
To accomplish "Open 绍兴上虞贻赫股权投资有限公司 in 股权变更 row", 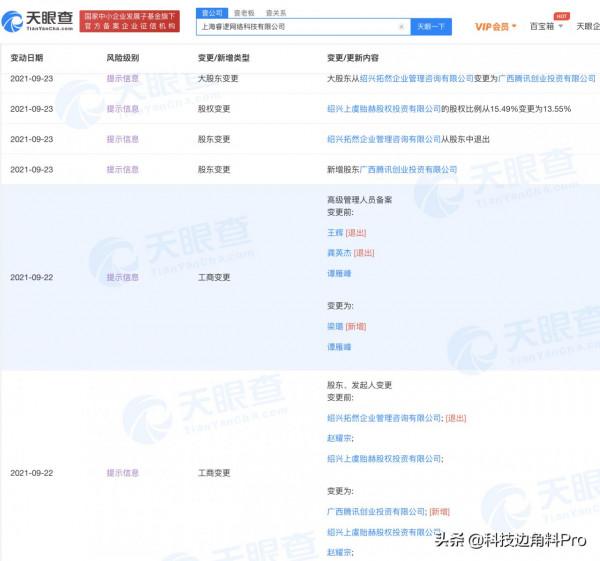I will 384,109.
